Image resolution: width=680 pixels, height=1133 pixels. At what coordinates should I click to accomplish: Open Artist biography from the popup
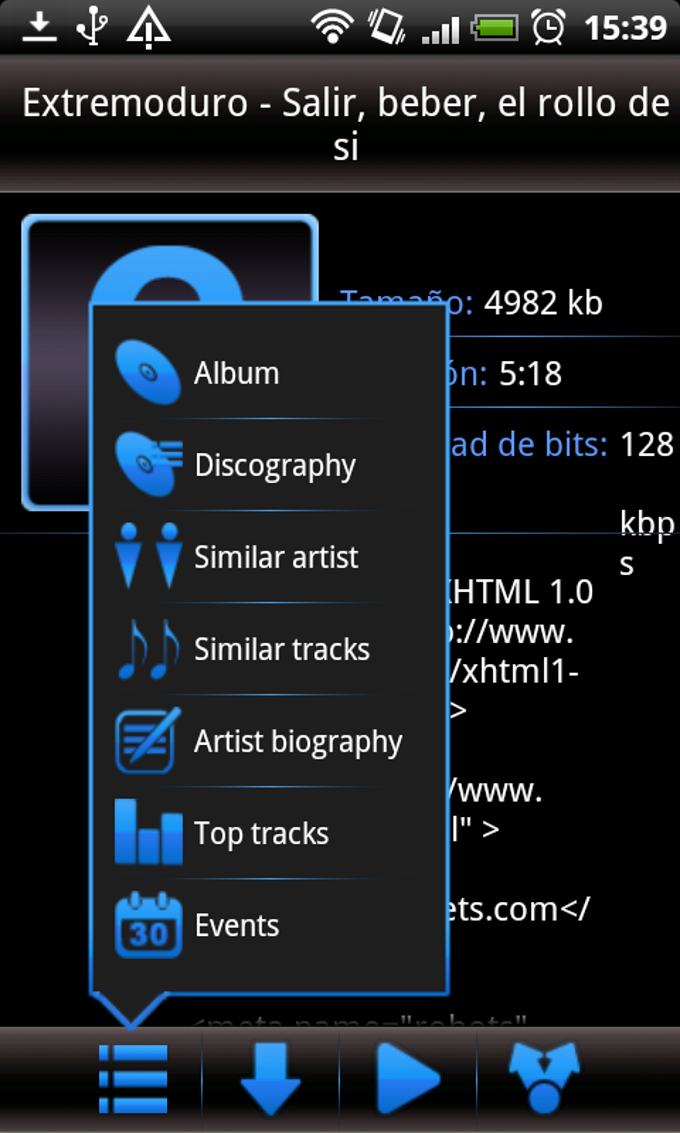[270, 741]
